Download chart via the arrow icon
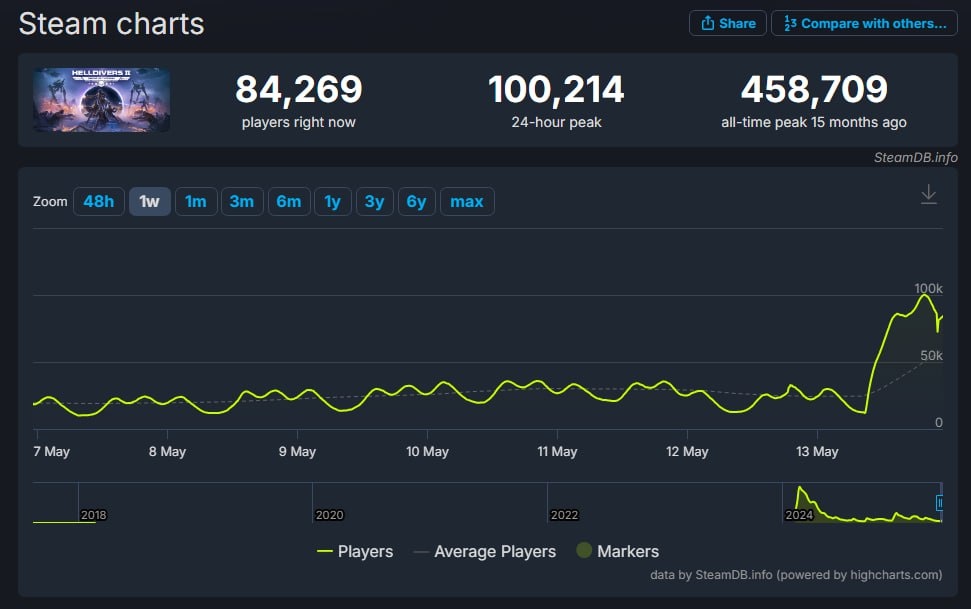Viewport: 971px width, 609px height. 928,195
